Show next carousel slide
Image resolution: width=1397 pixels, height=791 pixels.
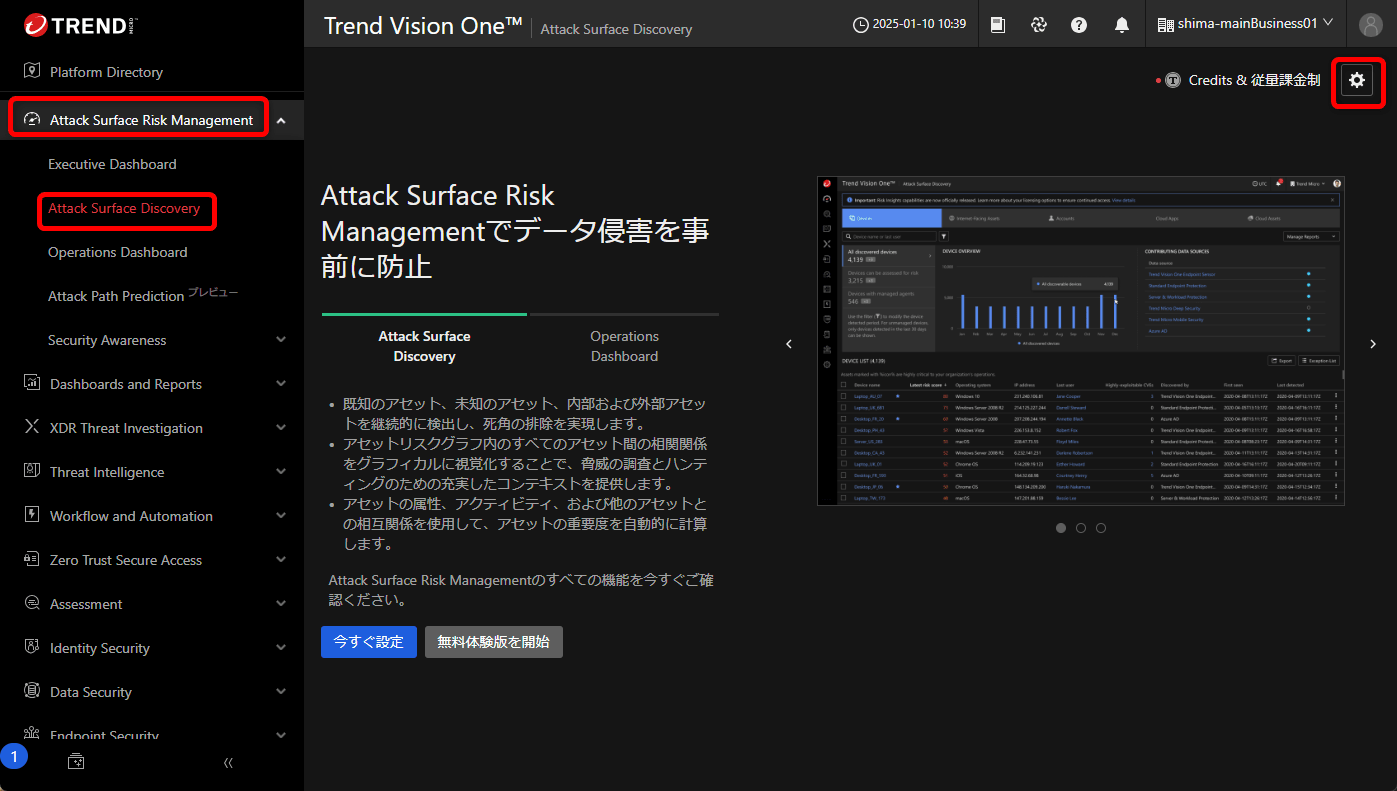[x=1373, y=344]
